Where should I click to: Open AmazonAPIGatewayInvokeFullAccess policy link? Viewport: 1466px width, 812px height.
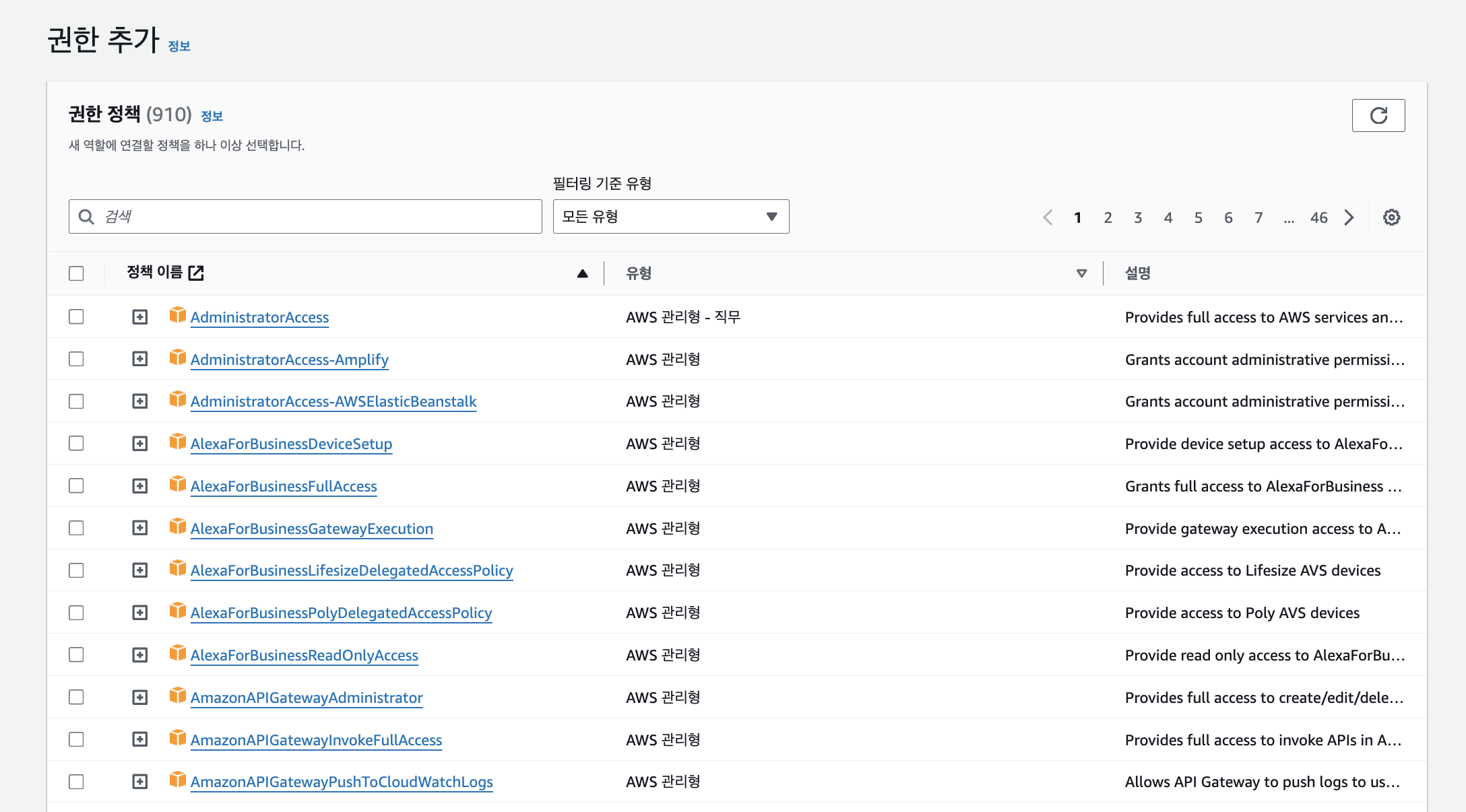coord(316,740)
